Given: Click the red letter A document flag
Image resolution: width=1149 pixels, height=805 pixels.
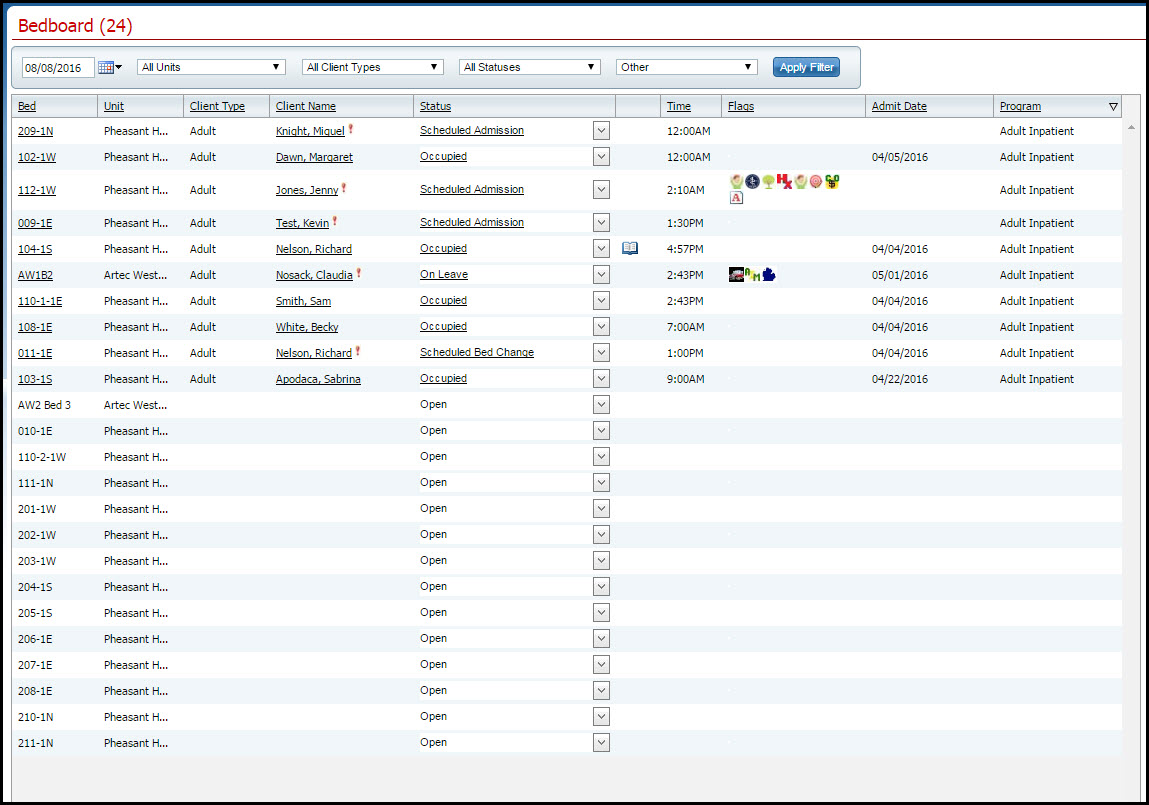Looking at the screenshot, I should click(737, 198).
